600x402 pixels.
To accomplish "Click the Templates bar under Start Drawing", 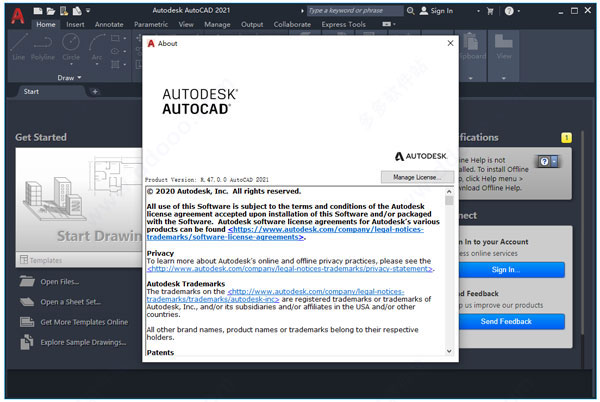I will pos(79,260).
